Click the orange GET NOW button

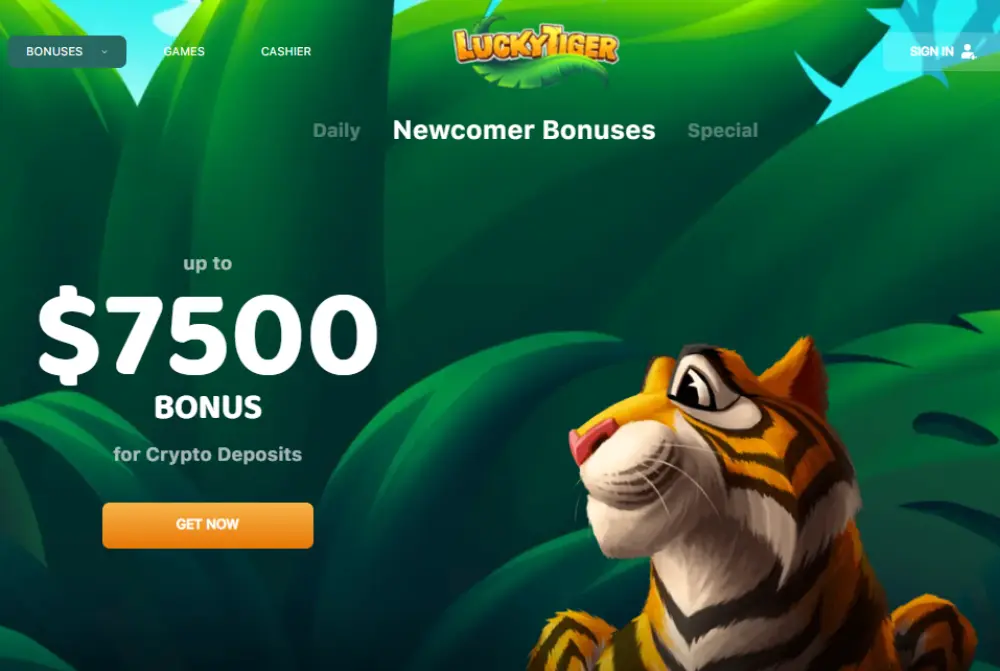[x=208, y=525]
